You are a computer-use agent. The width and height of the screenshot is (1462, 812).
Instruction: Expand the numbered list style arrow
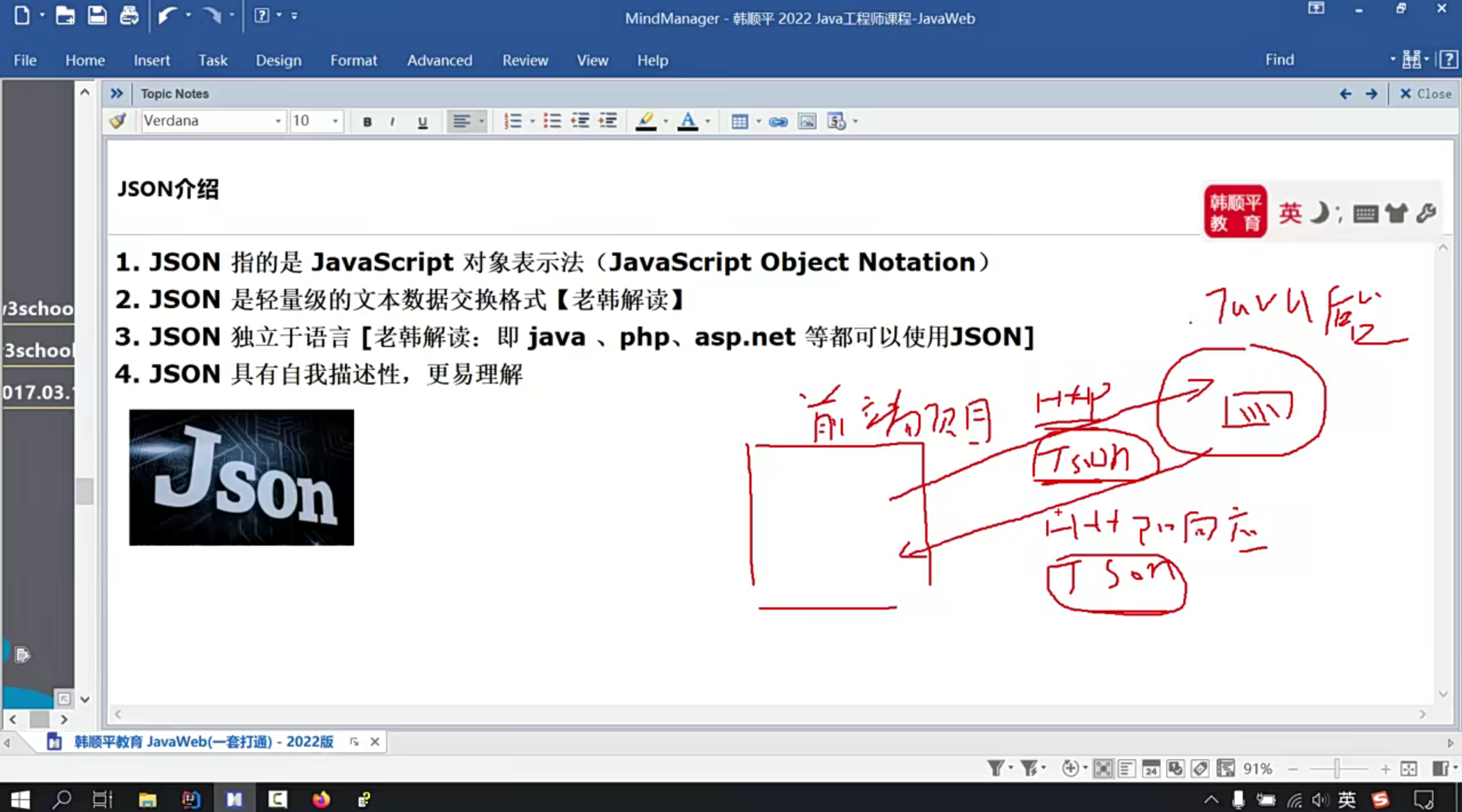click(x=532, y=121)
